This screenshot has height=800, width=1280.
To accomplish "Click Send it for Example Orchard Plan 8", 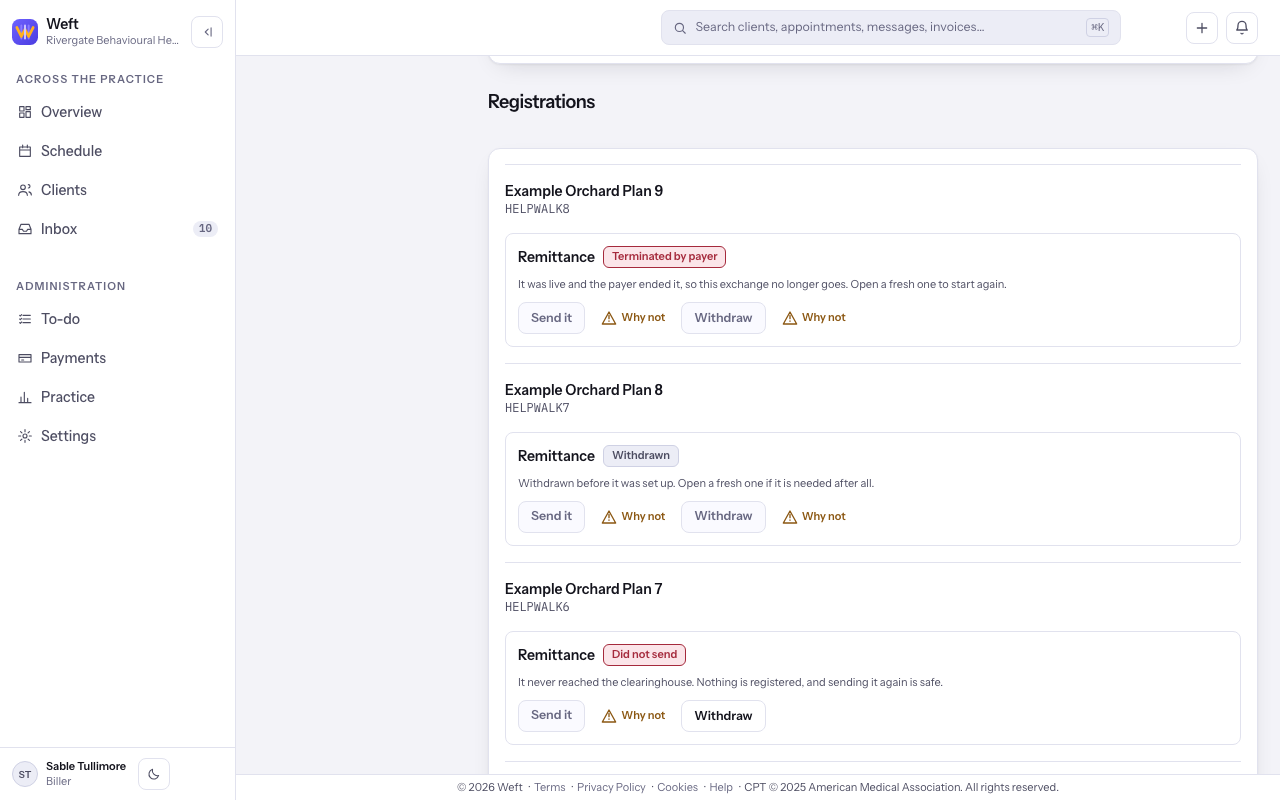I will click(551, 517).
